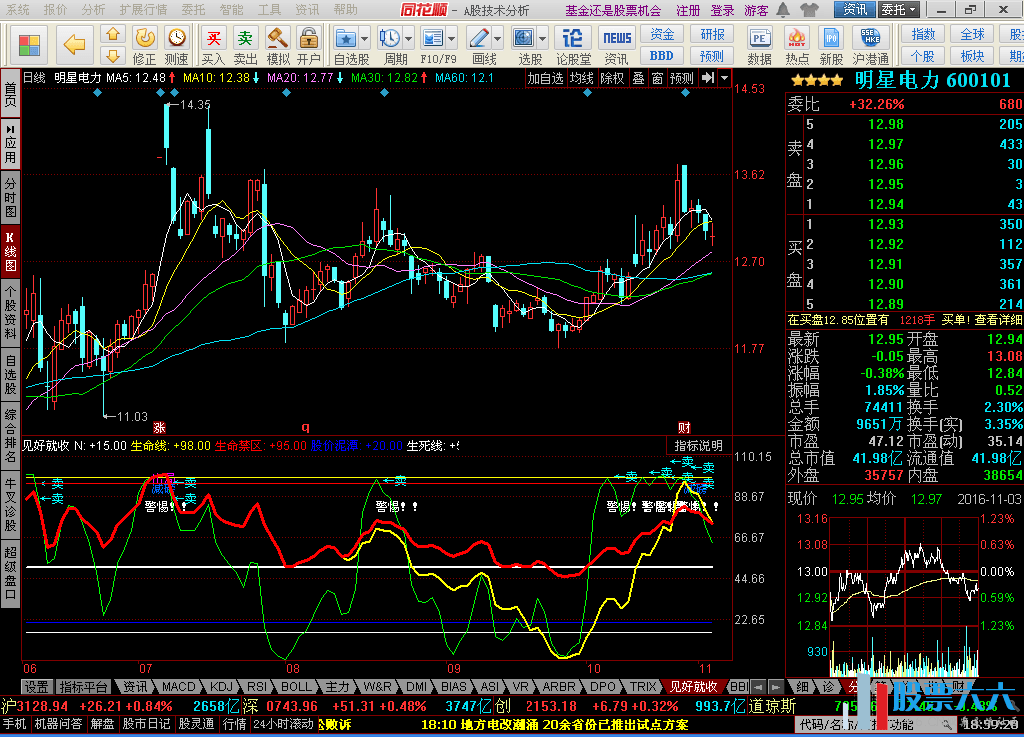Open the 智能 menu
This screenshot has width=1024, height=737.
(x=231, y=10)
